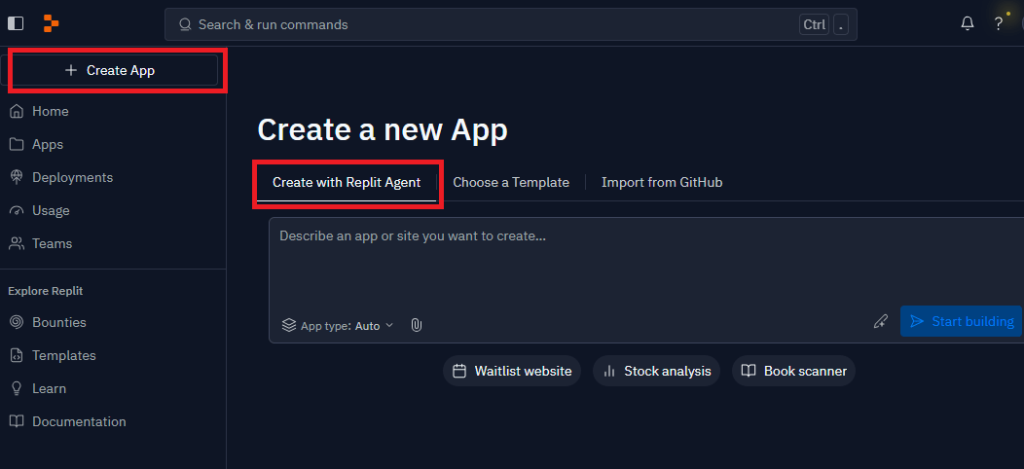Image resolution: width=1024 pixels, height=469 pixels.
Task: Click the Search & run commands field
Action: pos(511,25)
